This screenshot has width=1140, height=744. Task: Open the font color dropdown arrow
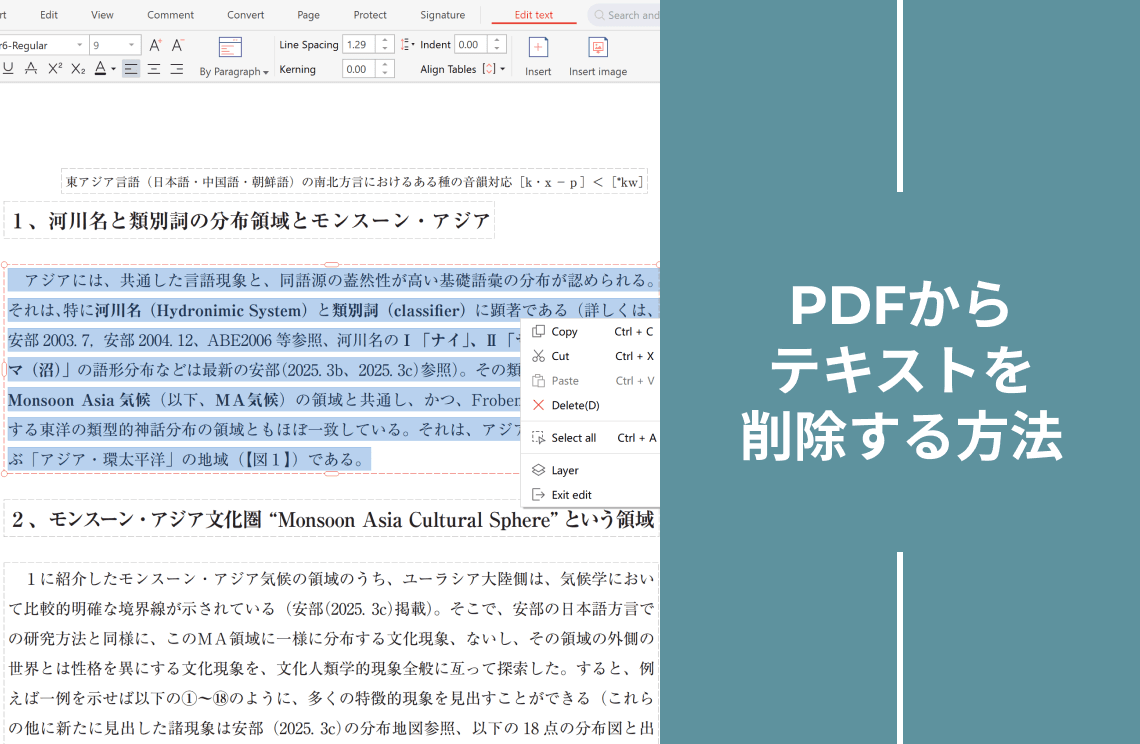(113, 69)
